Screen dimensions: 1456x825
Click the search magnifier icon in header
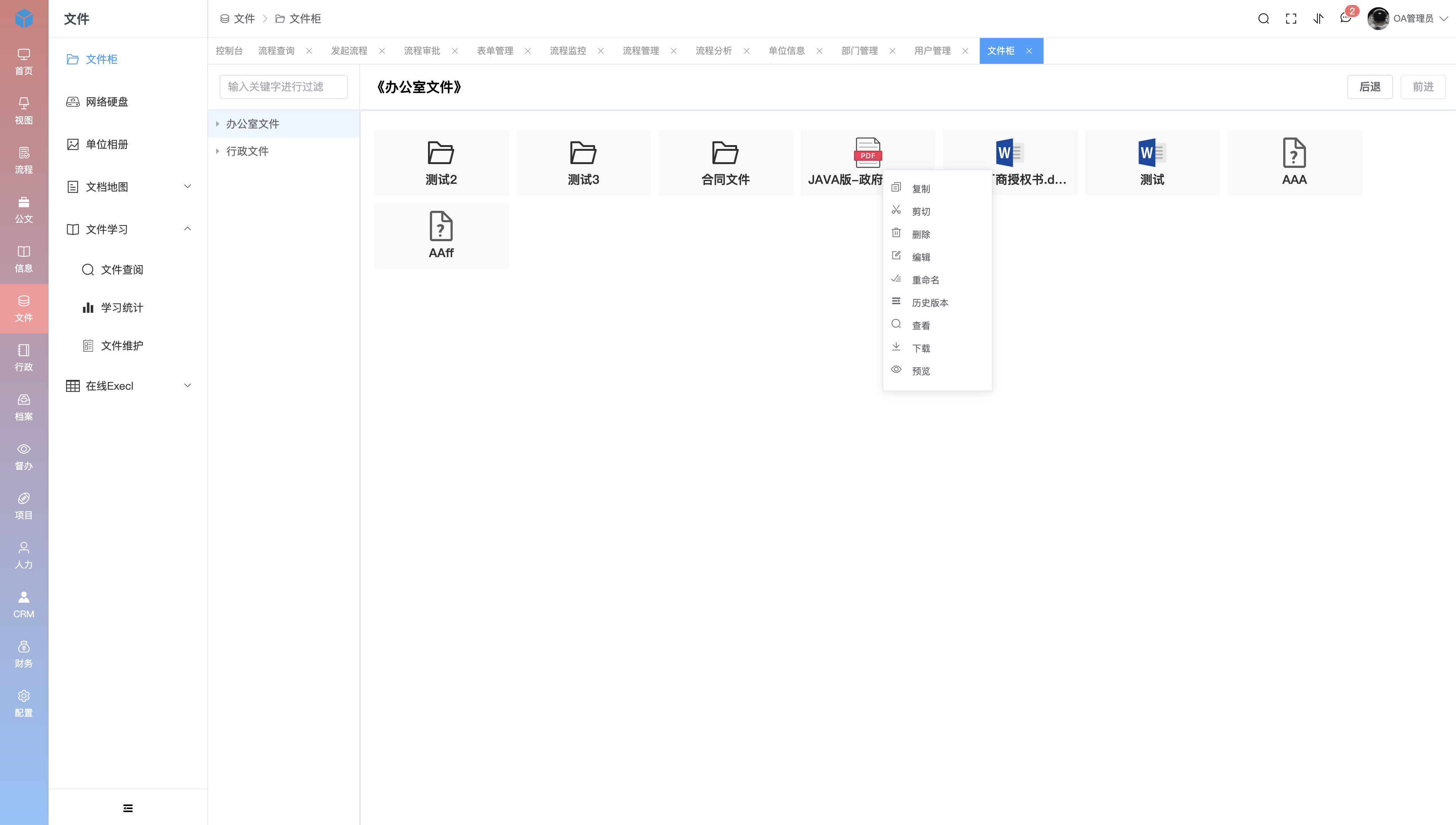tap(1263, 19)
